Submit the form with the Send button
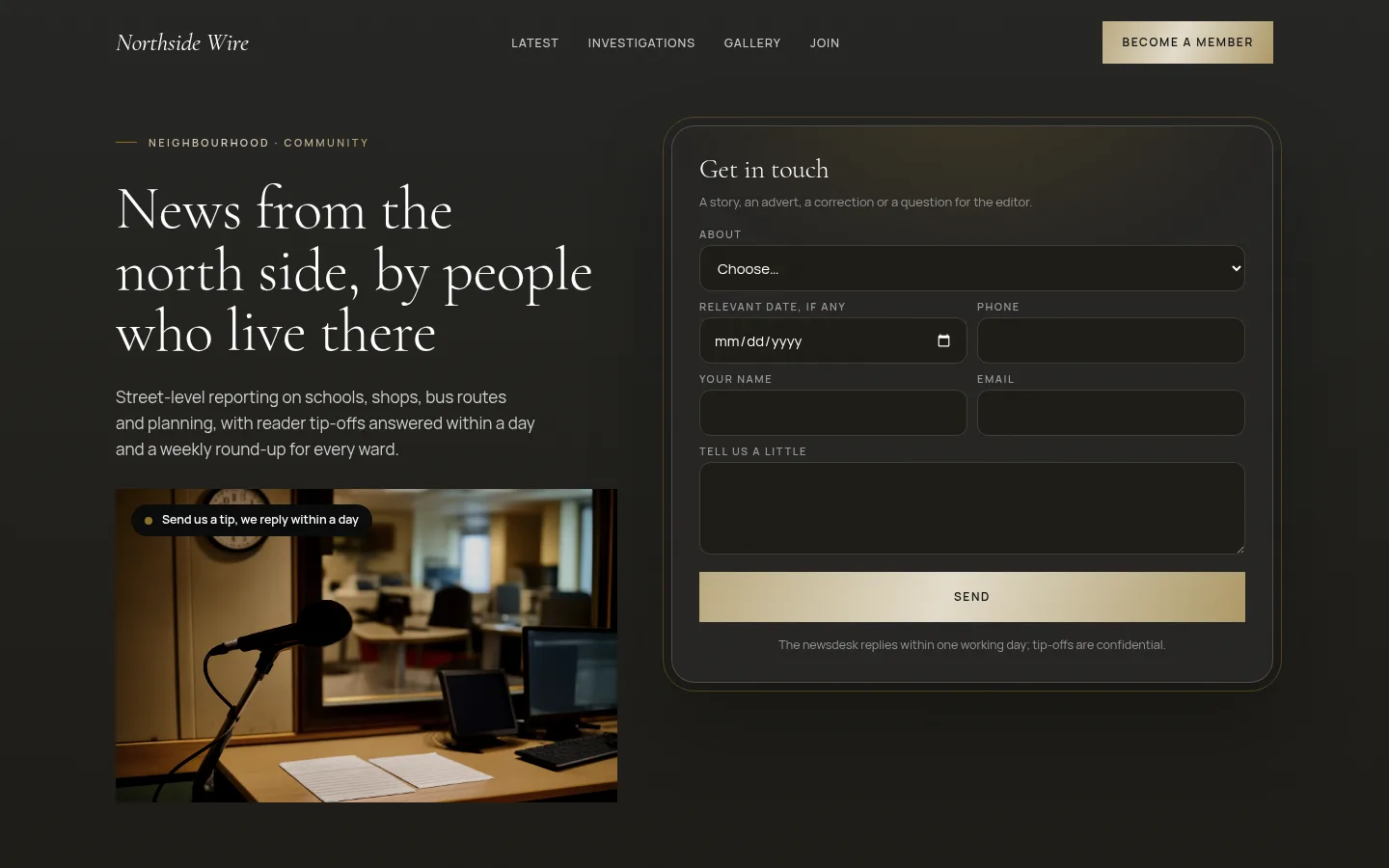Viewport: 1389px width, 868px height. click(x=971, y=597)
